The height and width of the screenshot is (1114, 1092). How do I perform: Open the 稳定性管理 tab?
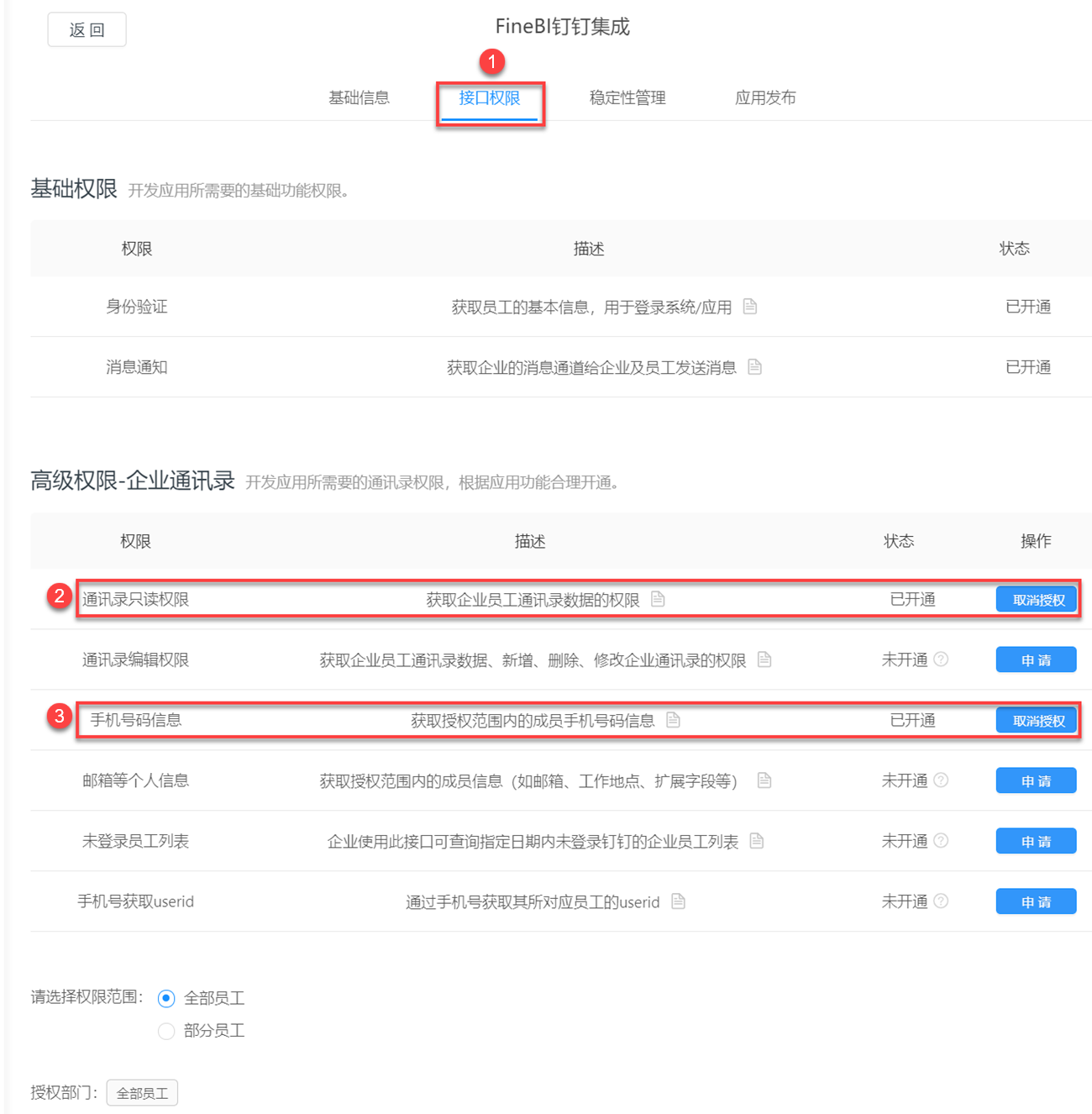627,97
